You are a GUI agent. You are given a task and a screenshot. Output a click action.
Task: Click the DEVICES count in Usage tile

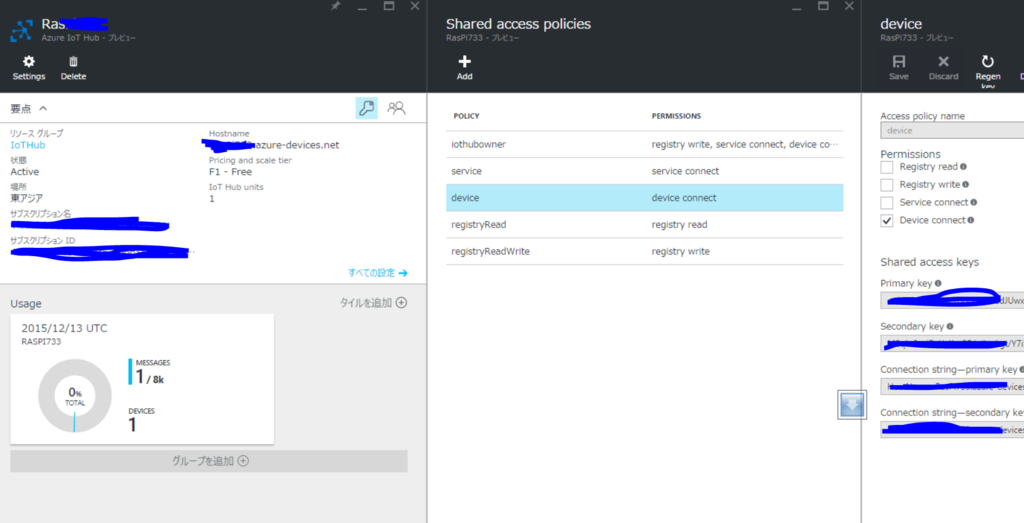coord(142,421)
